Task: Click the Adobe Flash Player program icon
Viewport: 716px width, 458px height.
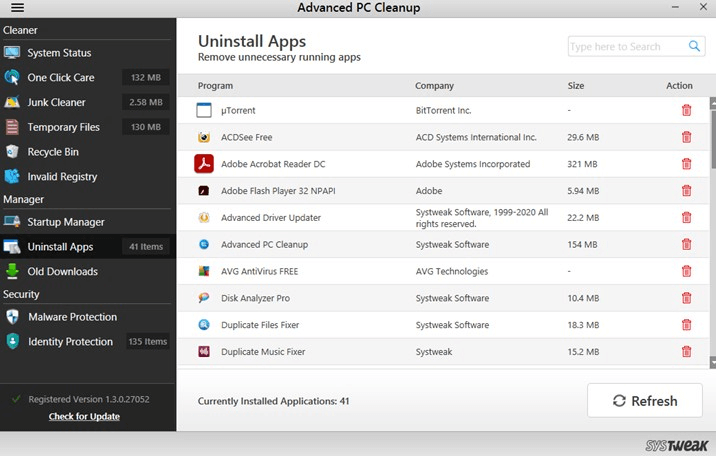Action: coord(204,191)
